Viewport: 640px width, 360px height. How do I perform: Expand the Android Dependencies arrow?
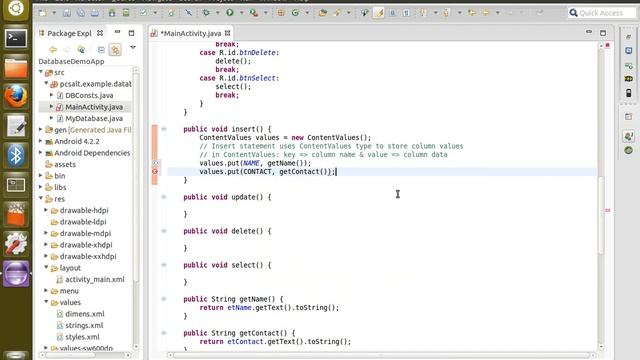41,152
